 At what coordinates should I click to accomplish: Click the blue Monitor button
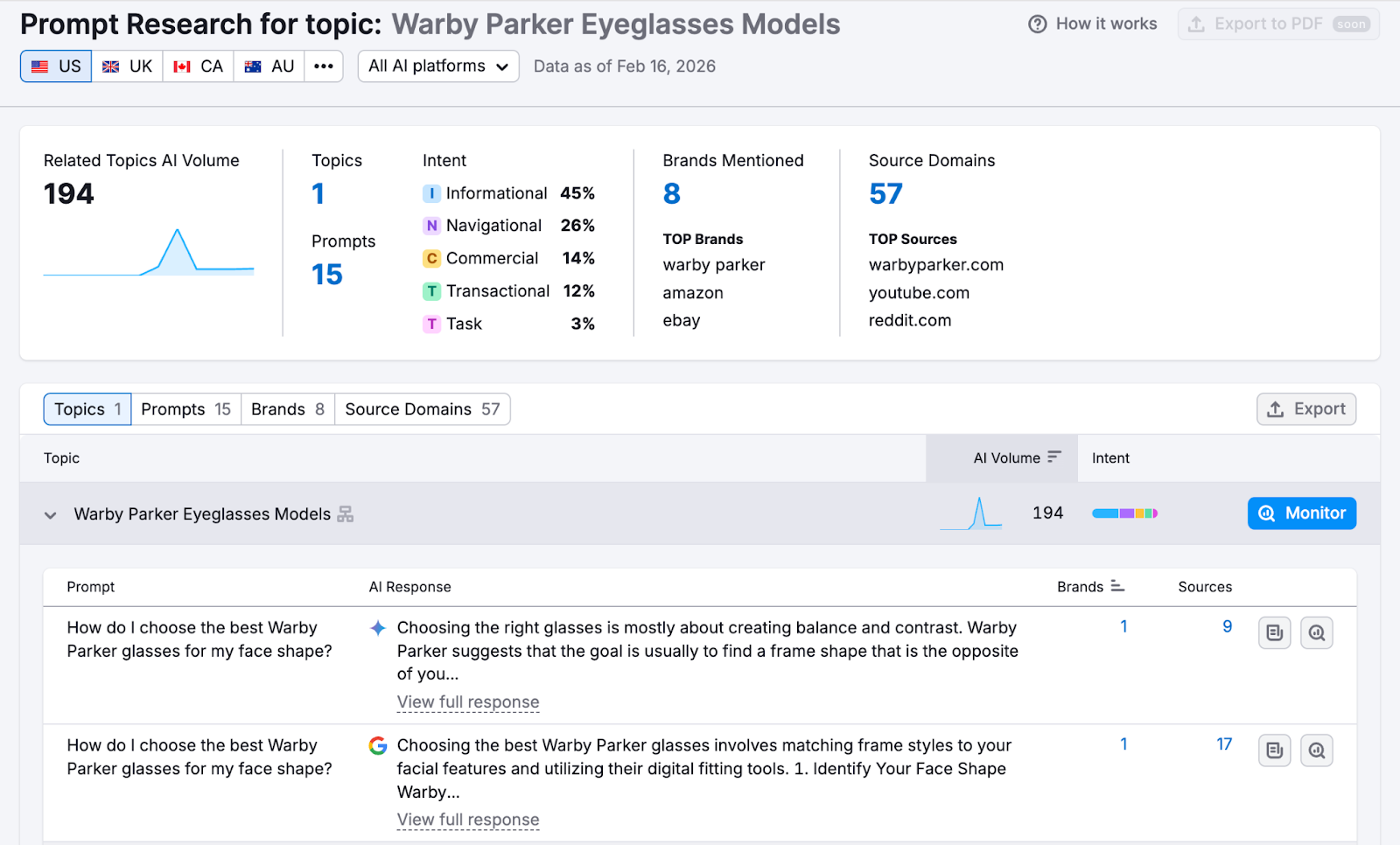coord(1301,513)
